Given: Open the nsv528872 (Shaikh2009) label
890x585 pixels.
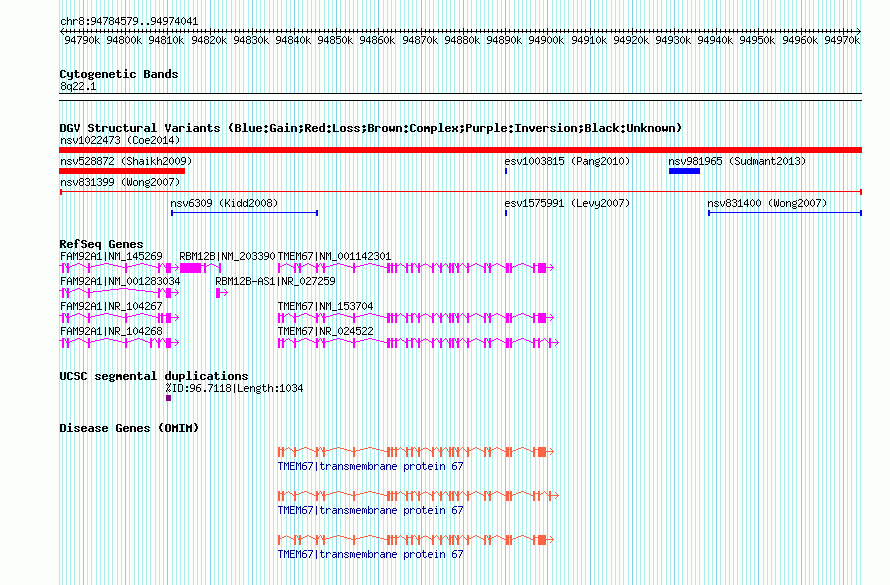Looking at the screenshot, I should coord(126,161).
